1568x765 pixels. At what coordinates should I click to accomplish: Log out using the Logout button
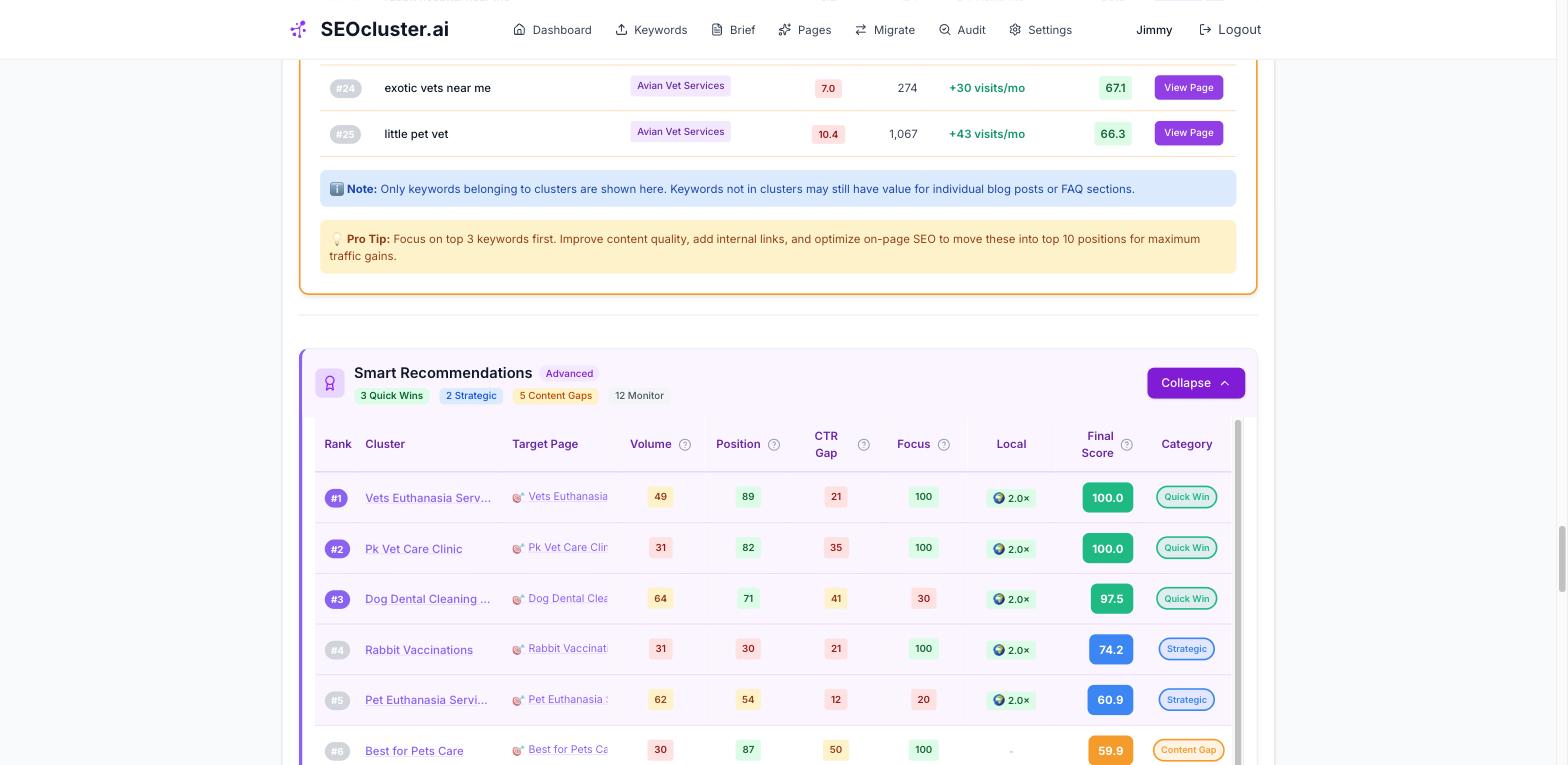click(x=1230, y=30)
